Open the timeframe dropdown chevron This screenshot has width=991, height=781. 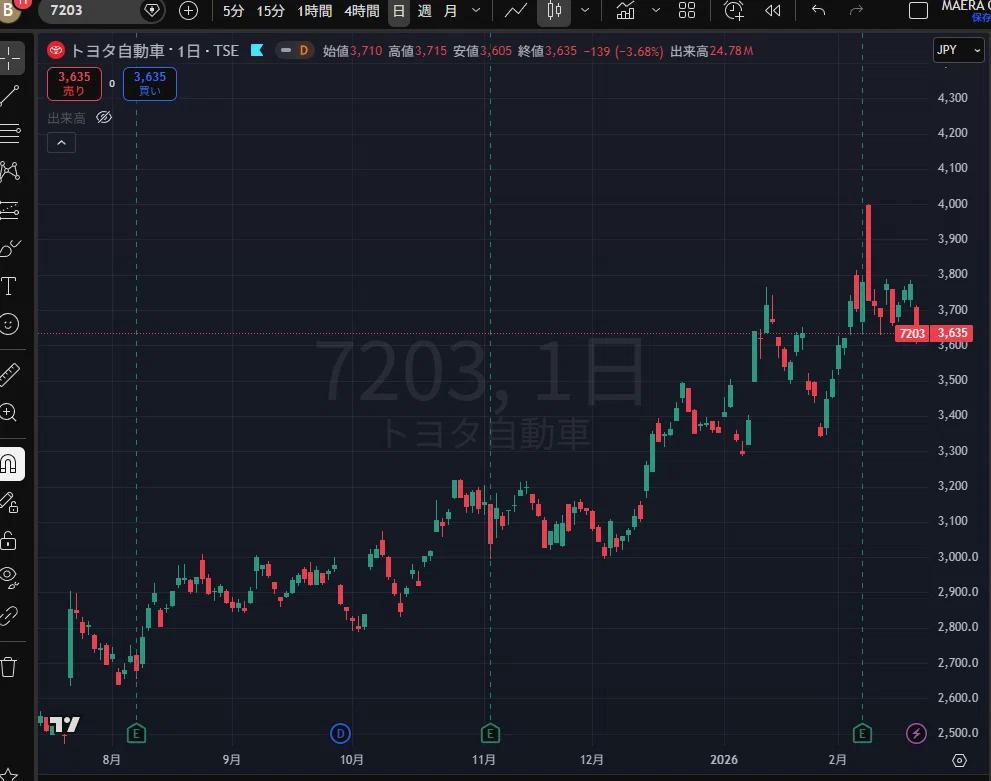476,11
